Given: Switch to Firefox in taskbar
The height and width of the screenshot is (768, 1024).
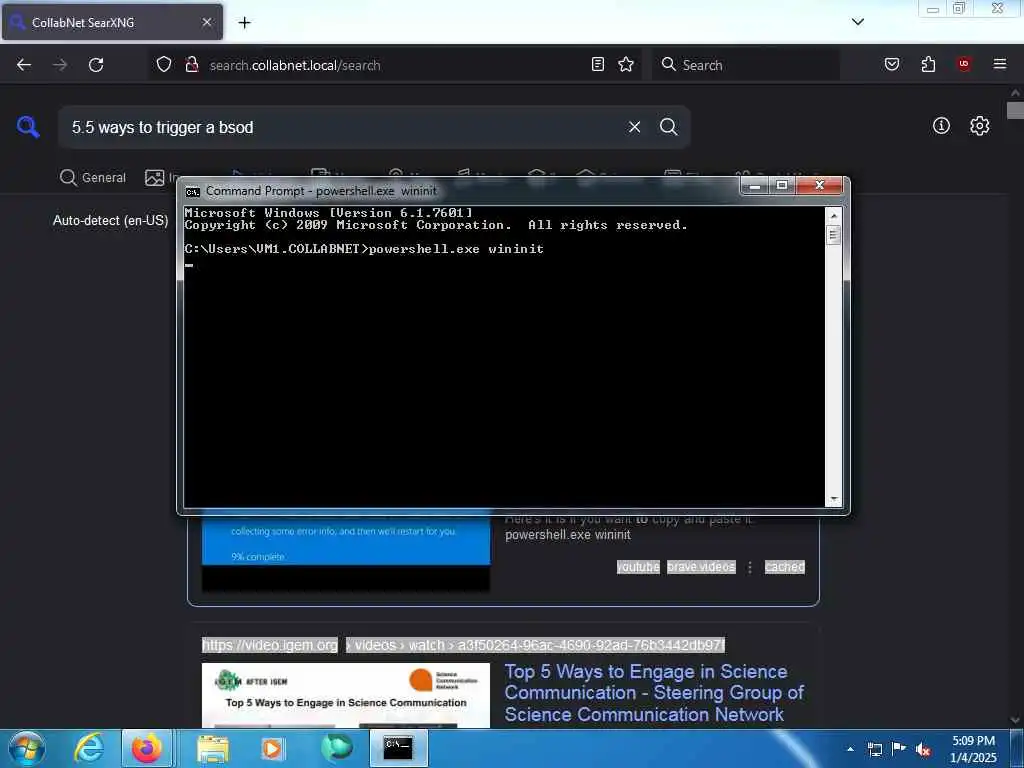Looking at the screenshot, I should point(147,749).
